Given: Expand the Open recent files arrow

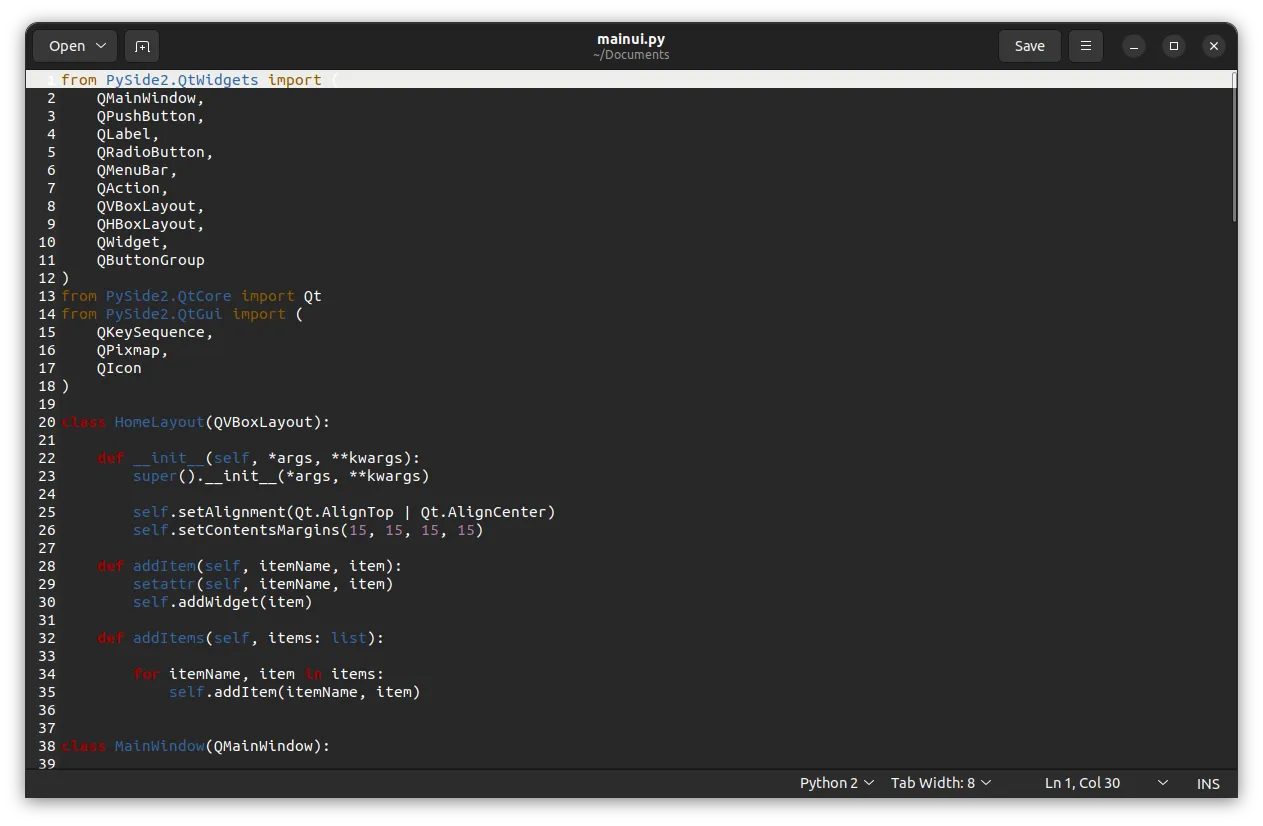Looking at the screenshot, I should [x=101, y=46].
